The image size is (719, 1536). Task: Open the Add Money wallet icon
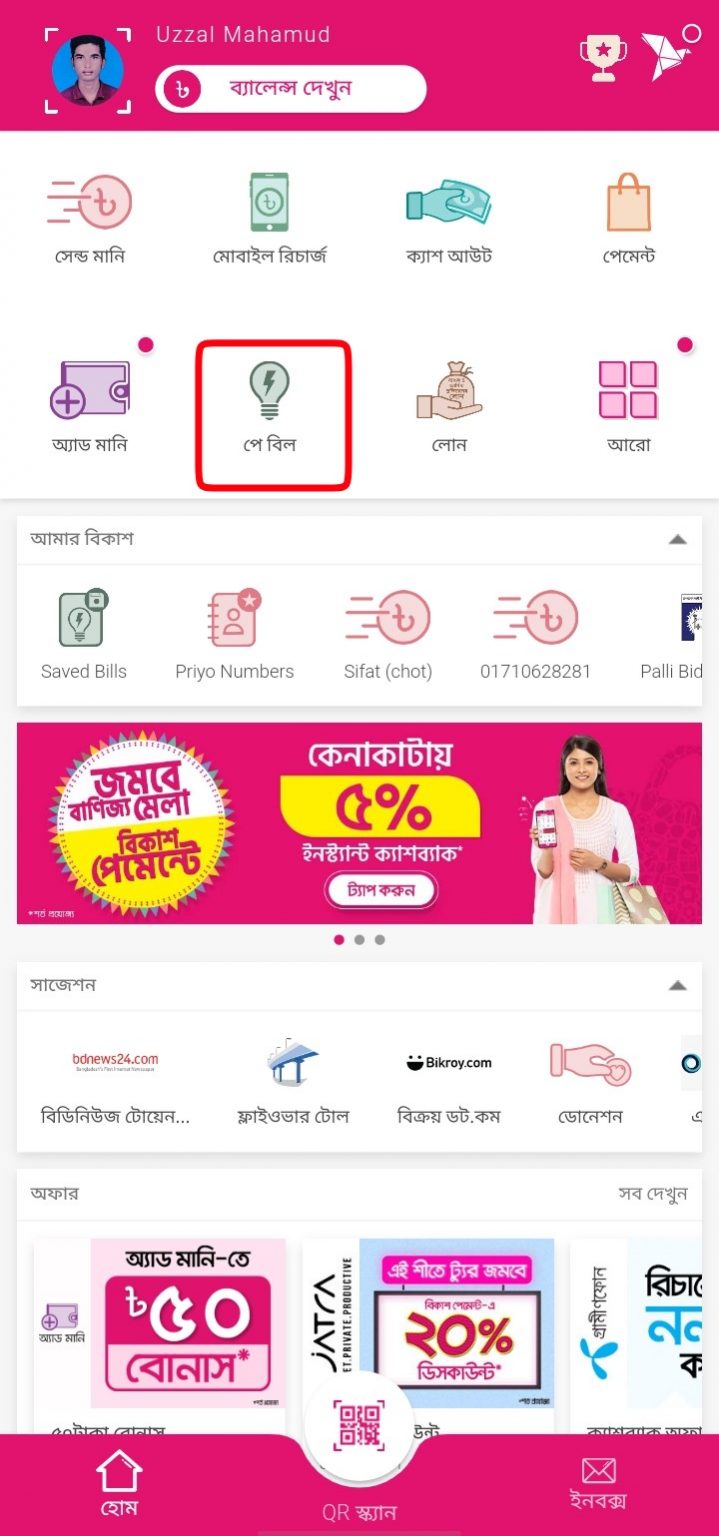tap(90, 390)
